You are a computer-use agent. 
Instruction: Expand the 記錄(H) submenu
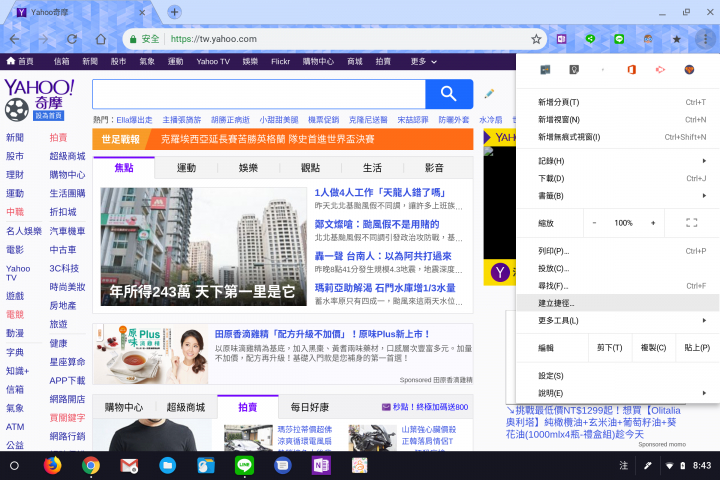click(x=618, y=161)
